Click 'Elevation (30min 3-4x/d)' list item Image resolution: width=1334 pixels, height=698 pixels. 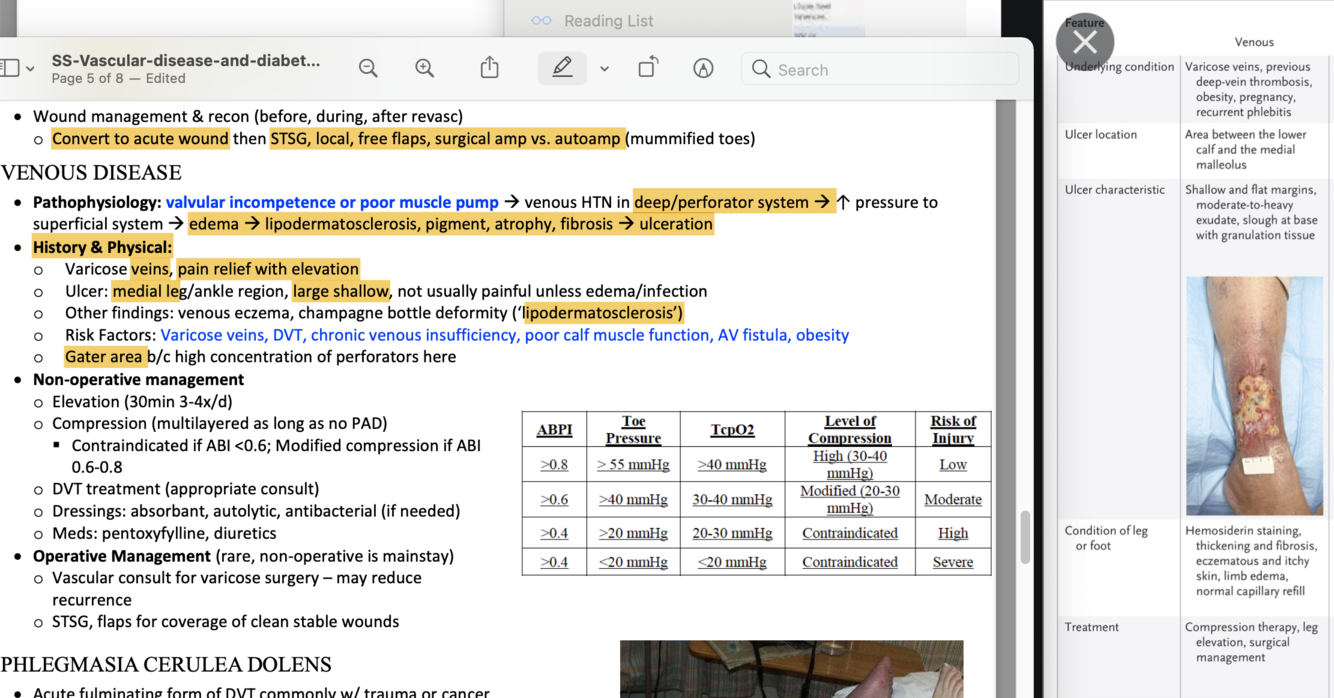(142, 402)
